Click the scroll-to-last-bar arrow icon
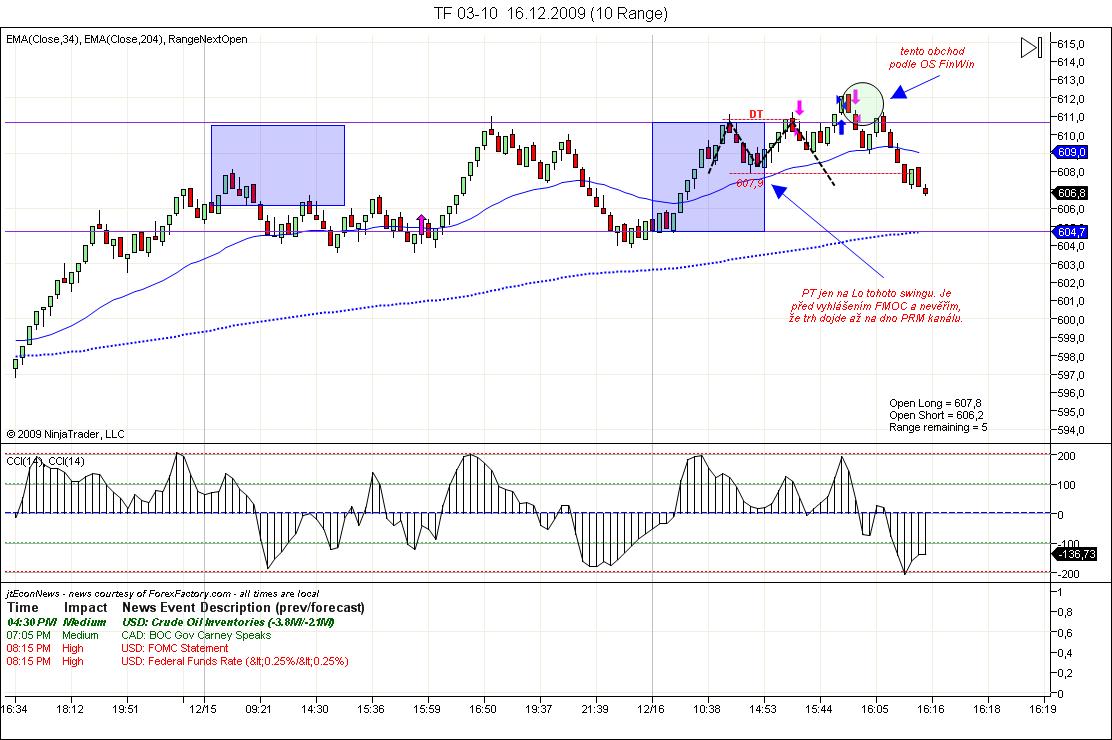The width and height of the screenshot is (1112, 740). [x=1031, y=48]
